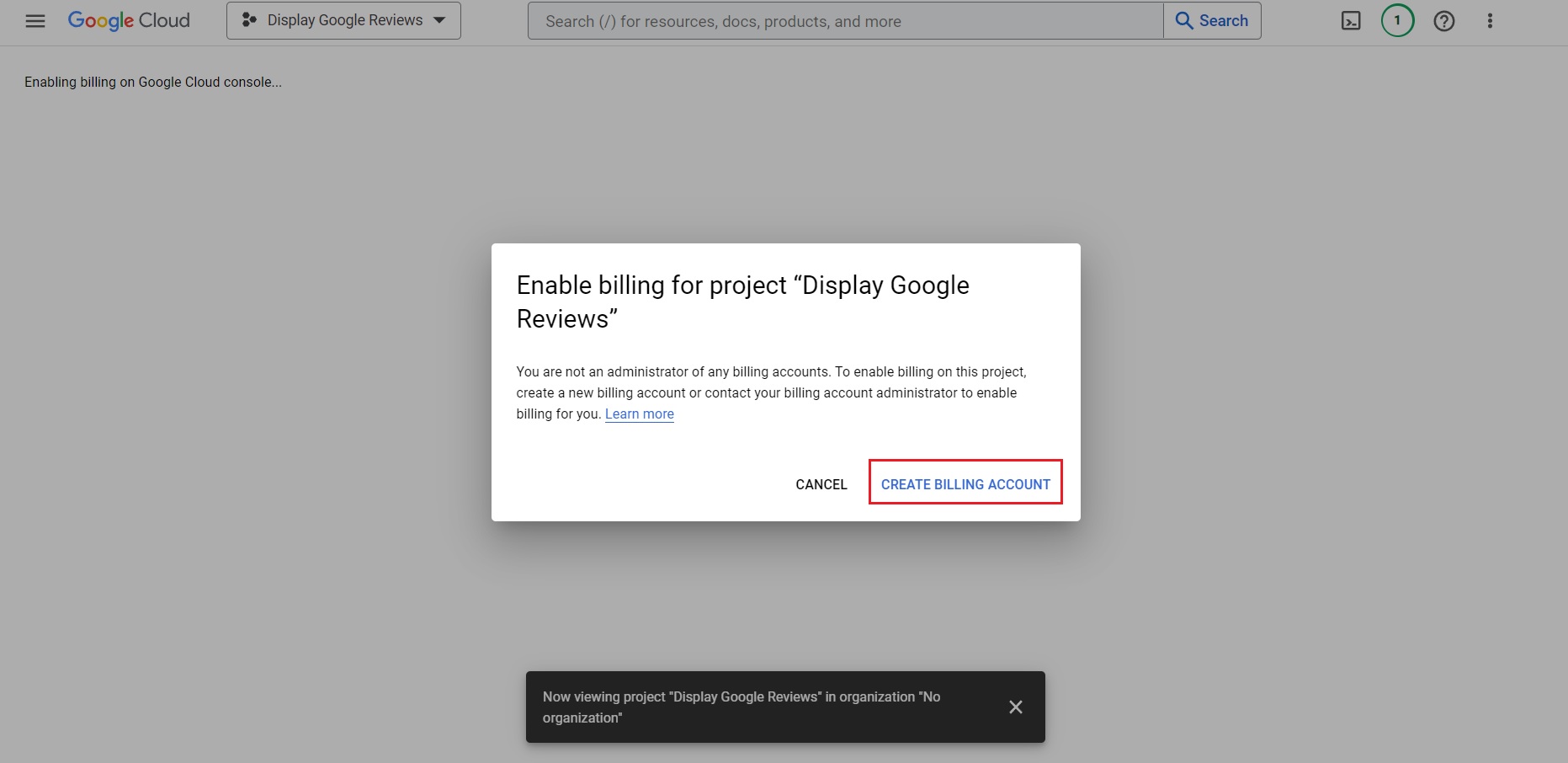Activate the Cloud Shell terminal icon

point(1351,21)
